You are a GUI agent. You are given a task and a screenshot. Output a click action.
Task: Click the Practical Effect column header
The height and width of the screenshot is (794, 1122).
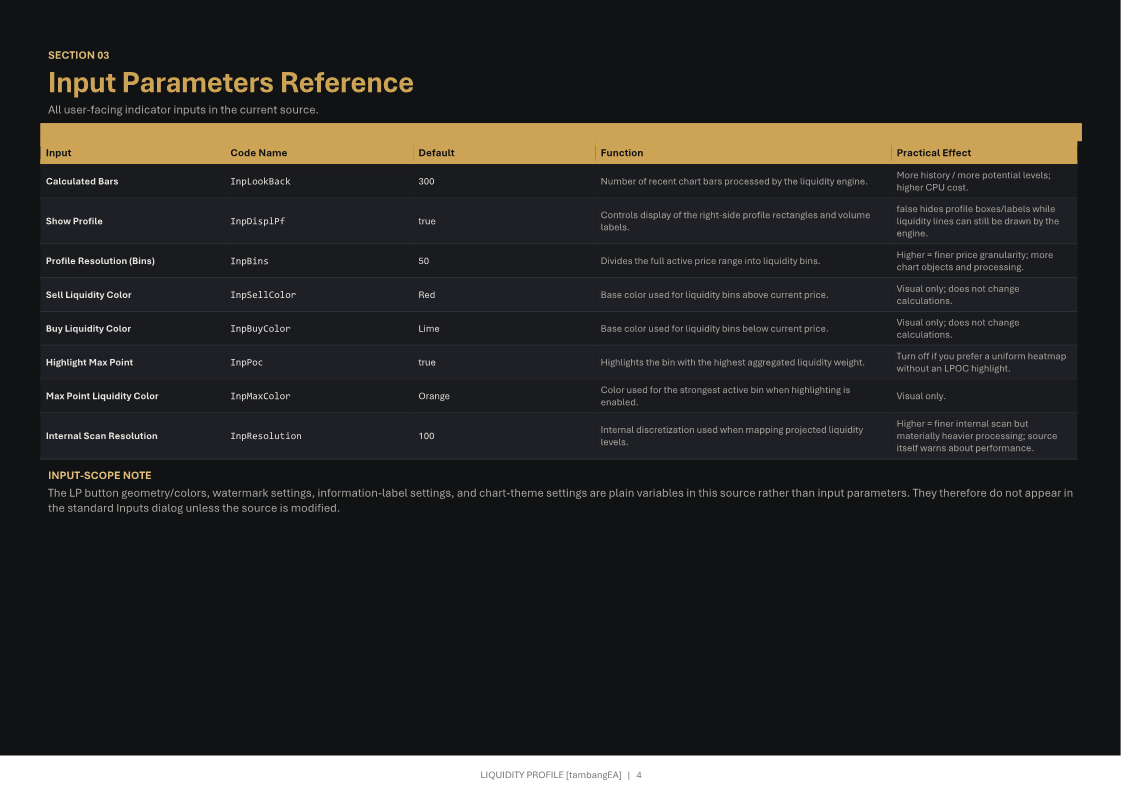click(934, 153)
